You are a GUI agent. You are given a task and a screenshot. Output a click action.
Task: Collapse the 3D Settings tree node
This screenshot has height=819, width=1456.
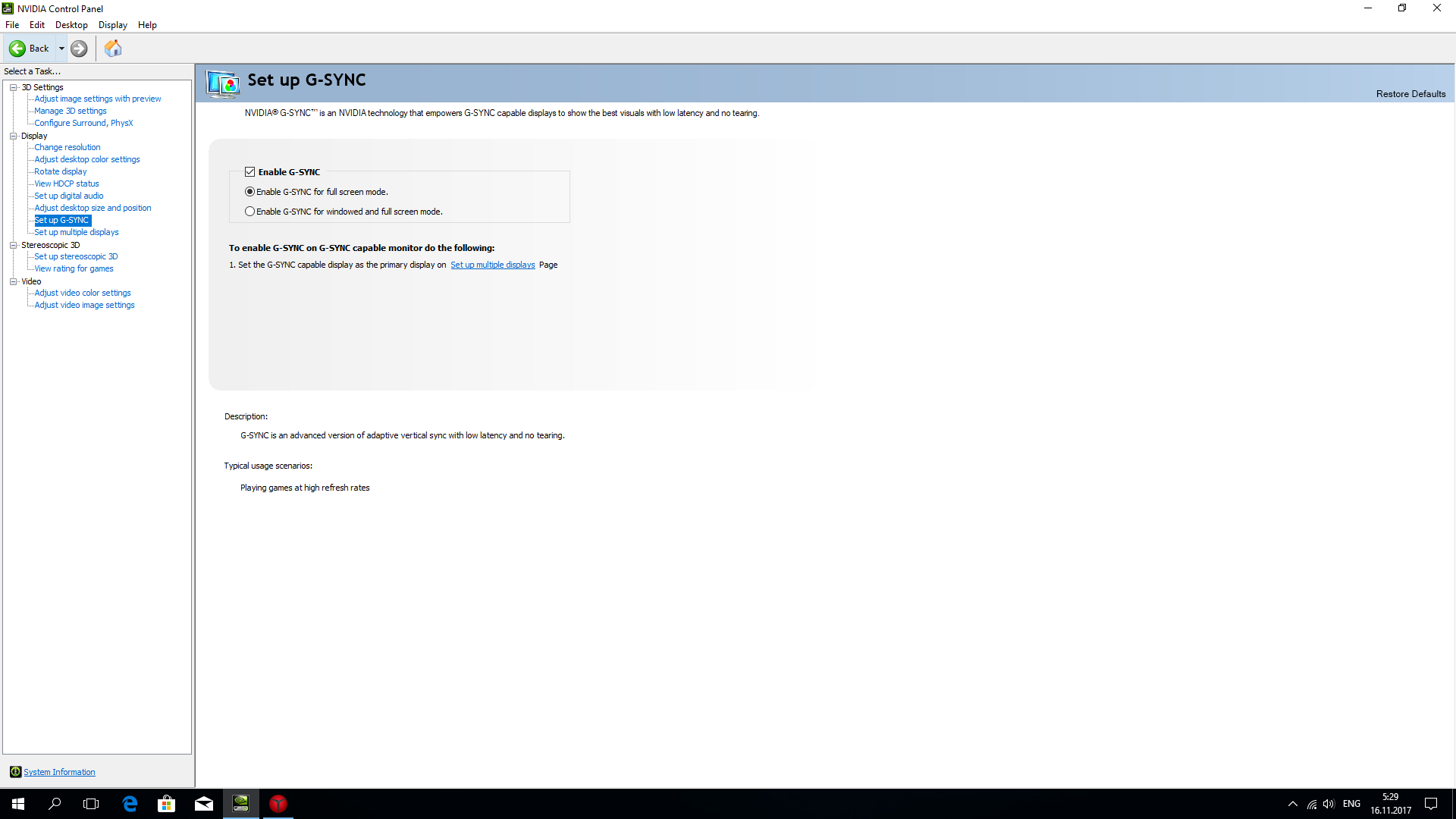(13, 87)
